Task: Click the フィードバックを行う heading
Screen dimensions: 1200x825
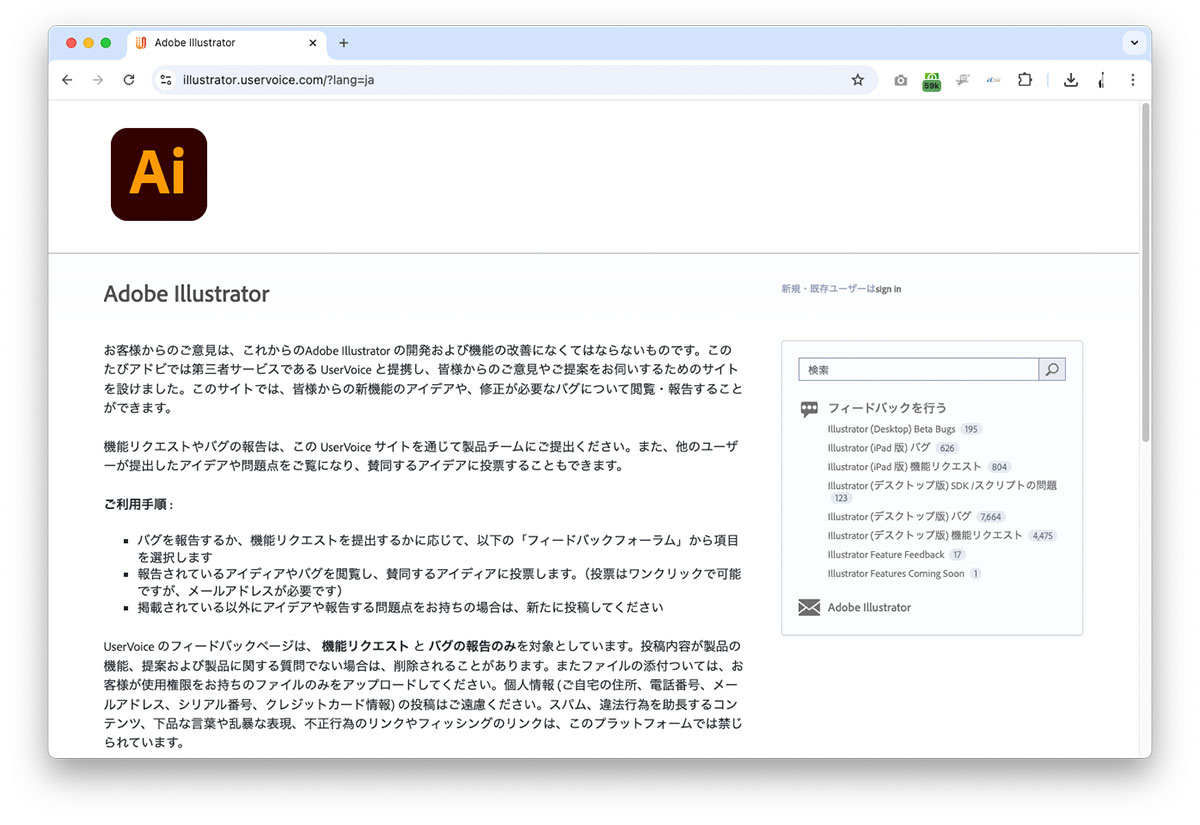Action: [x=887, y=408]
